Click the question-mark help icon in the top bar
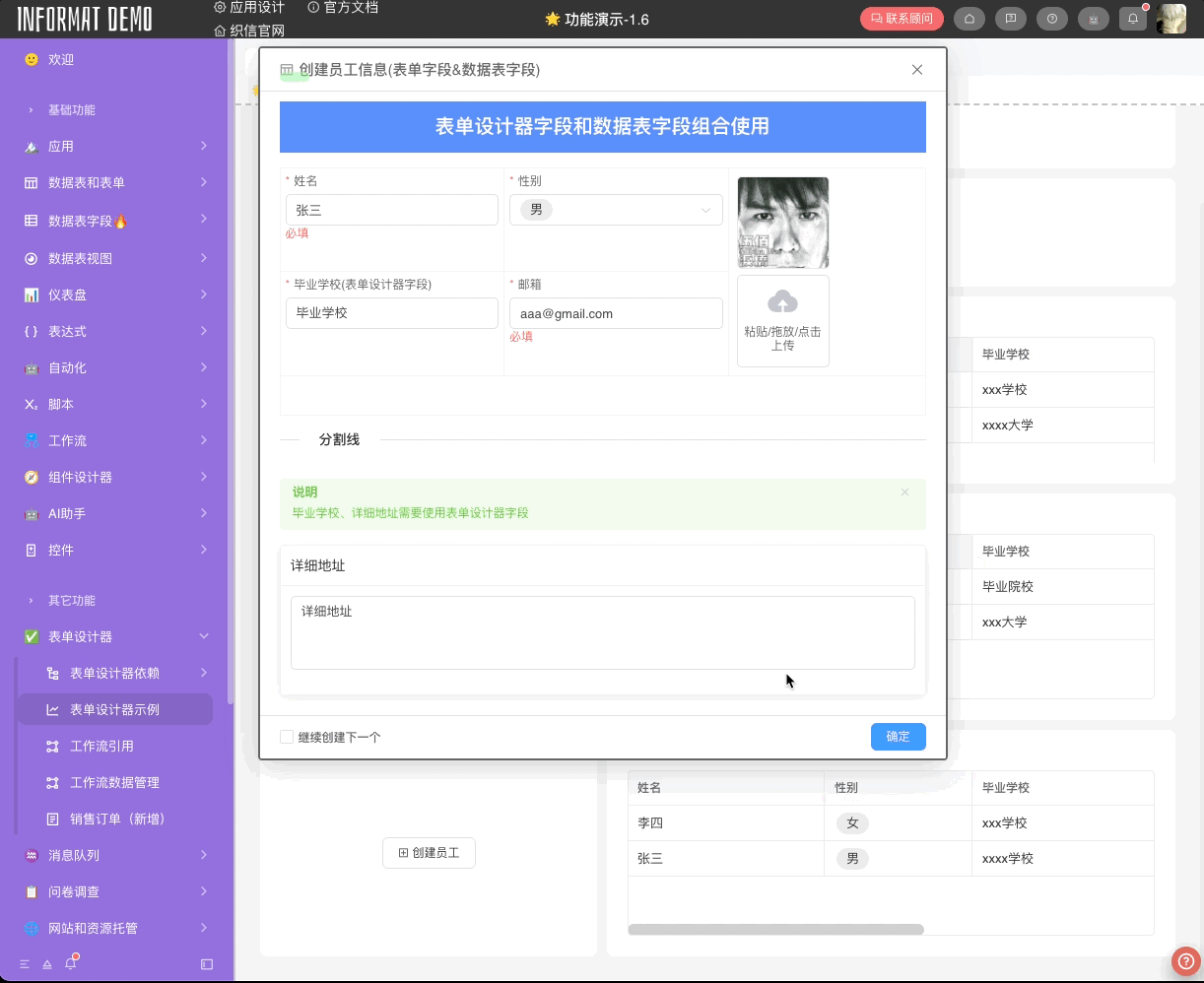The image size is (1204, 983). [x=1052, y=19]
